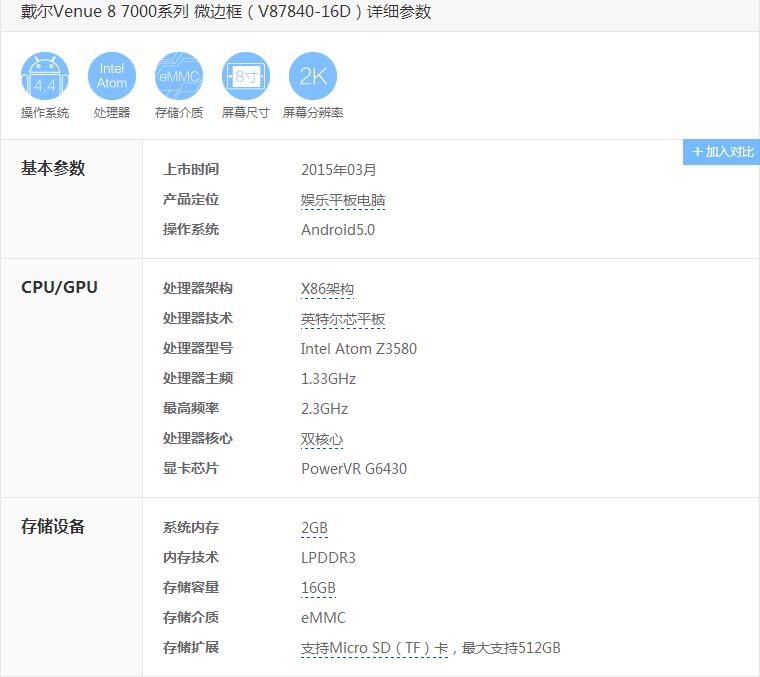The image size is (760, 677).
Task: Click the 产品定位 label
Action: [x=191, y=200]
